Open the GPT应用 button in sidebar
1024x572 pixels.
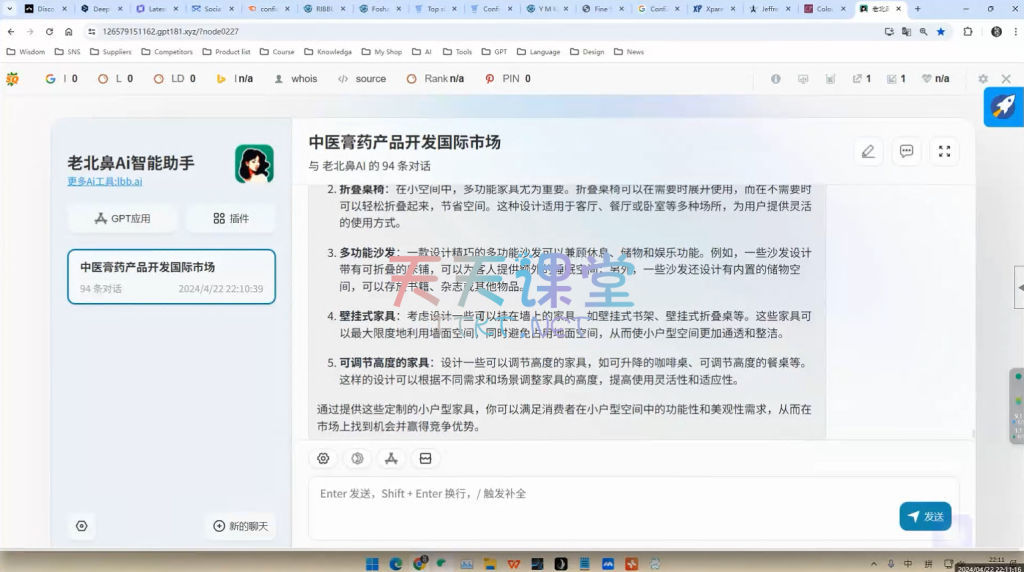click(122, 218)
